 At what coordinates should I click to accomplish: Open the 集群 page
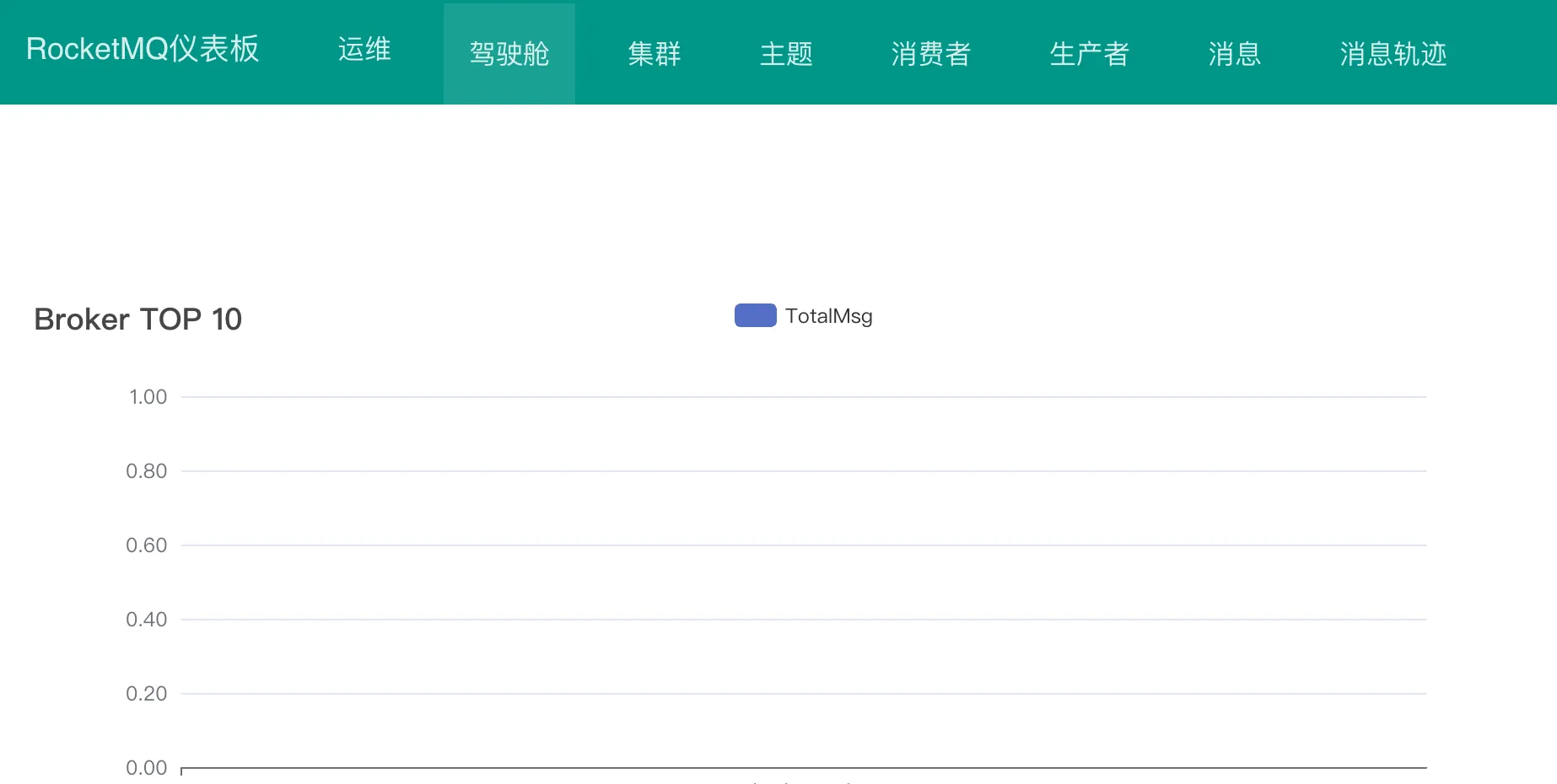pos(654,54)
